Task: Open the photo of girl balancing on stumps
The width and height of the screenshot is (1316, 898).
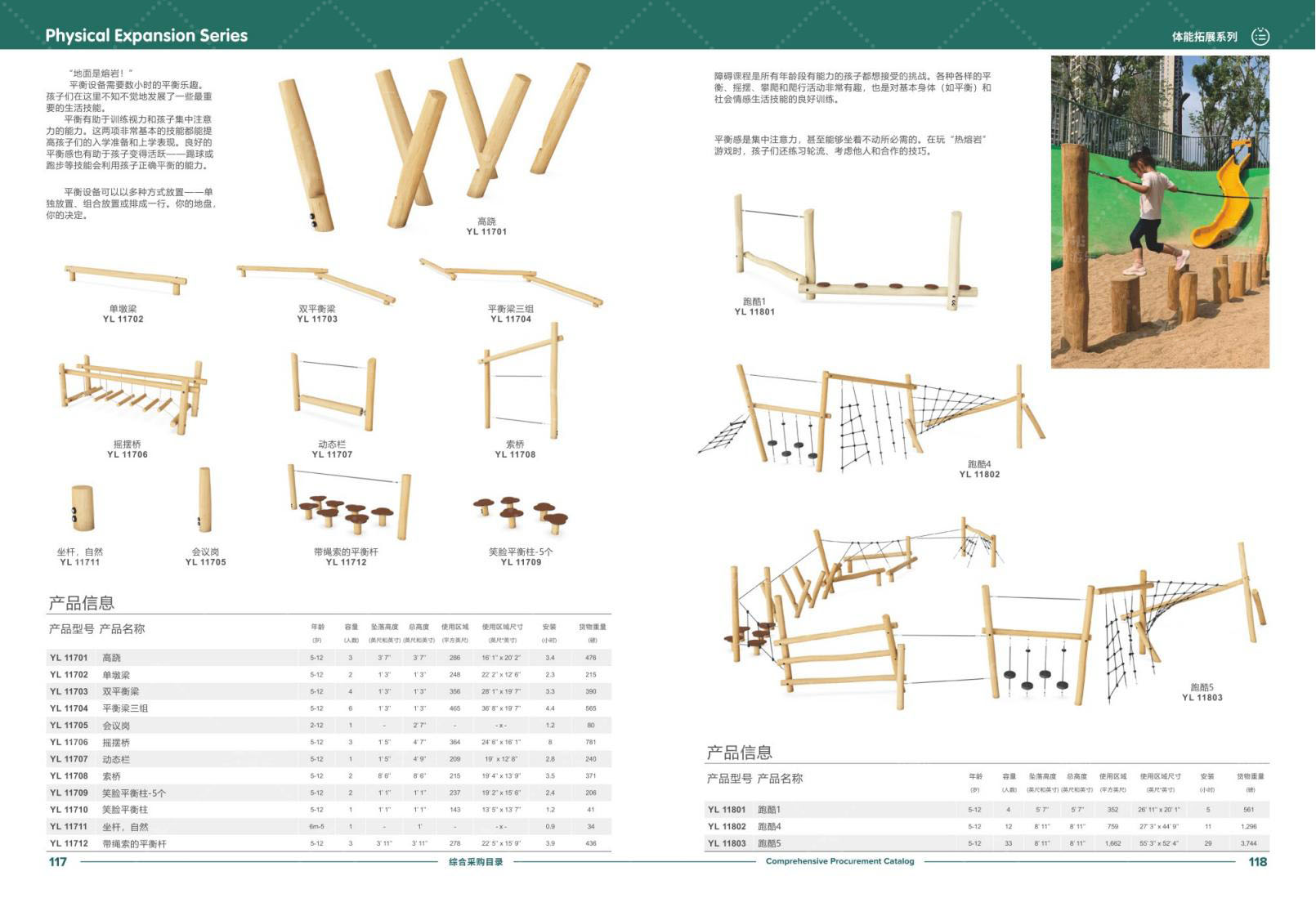Action: (x=1159, y=212)
